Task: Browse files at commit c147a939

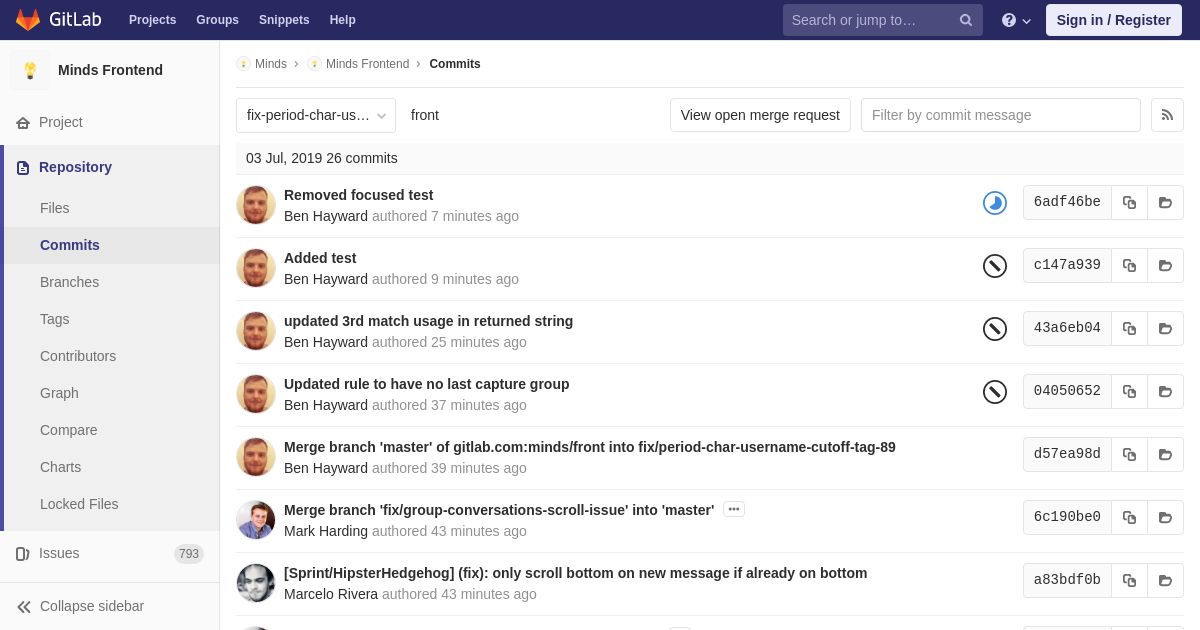Action: click(x=1165, y=265)
